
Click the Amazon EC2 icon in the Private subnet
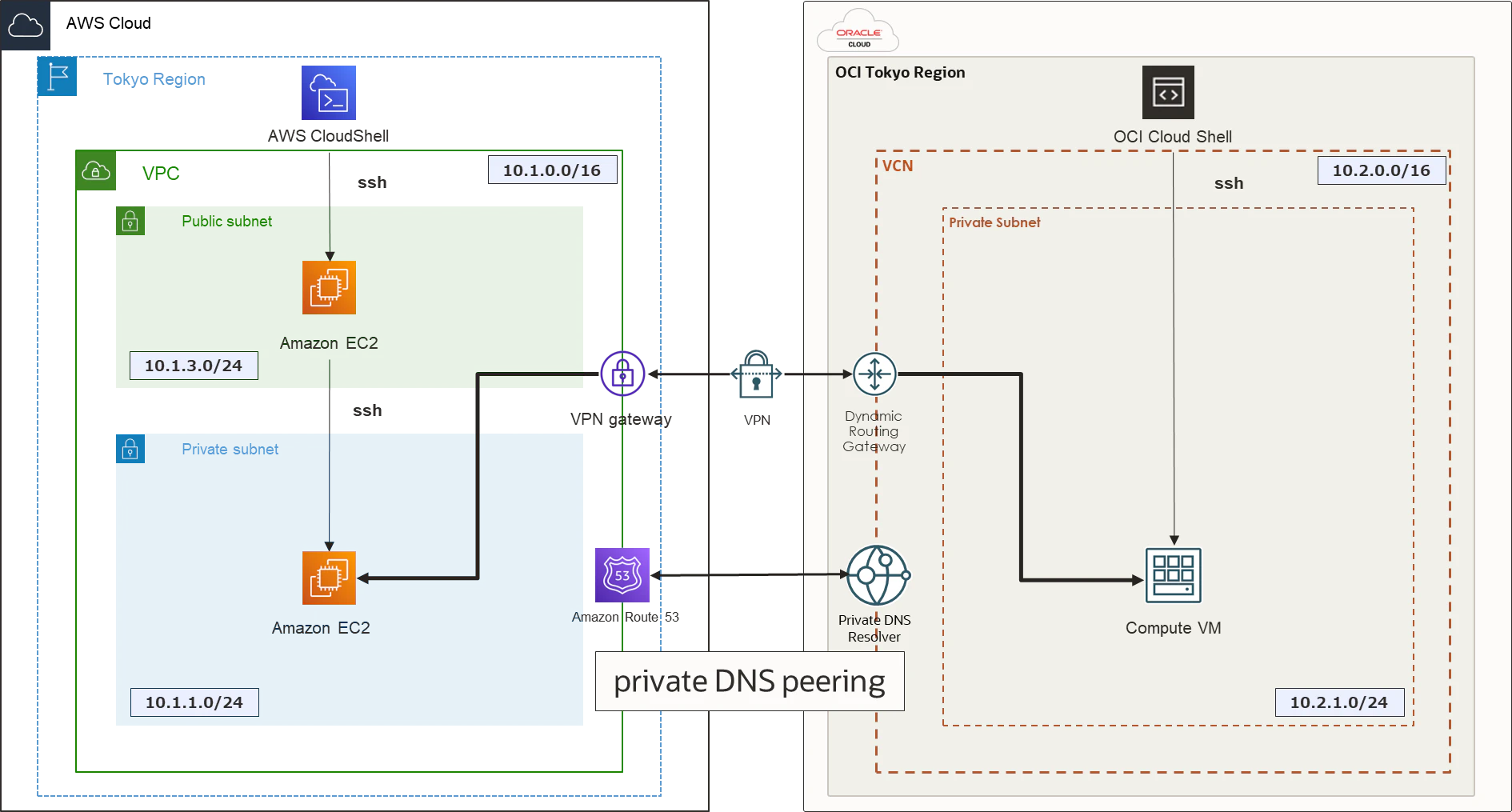coord(329,578)
